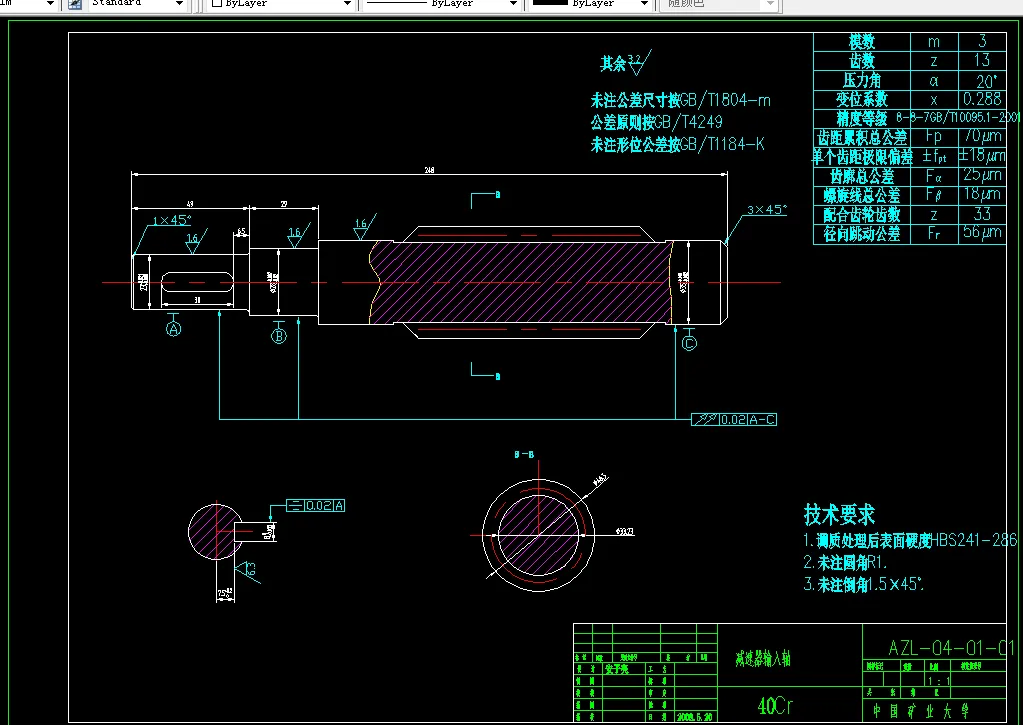Viewport: 1023px width, 725px height.
Task: Click the 配合齿轮齿数 table cell
Action: click(x=862, y=215)
